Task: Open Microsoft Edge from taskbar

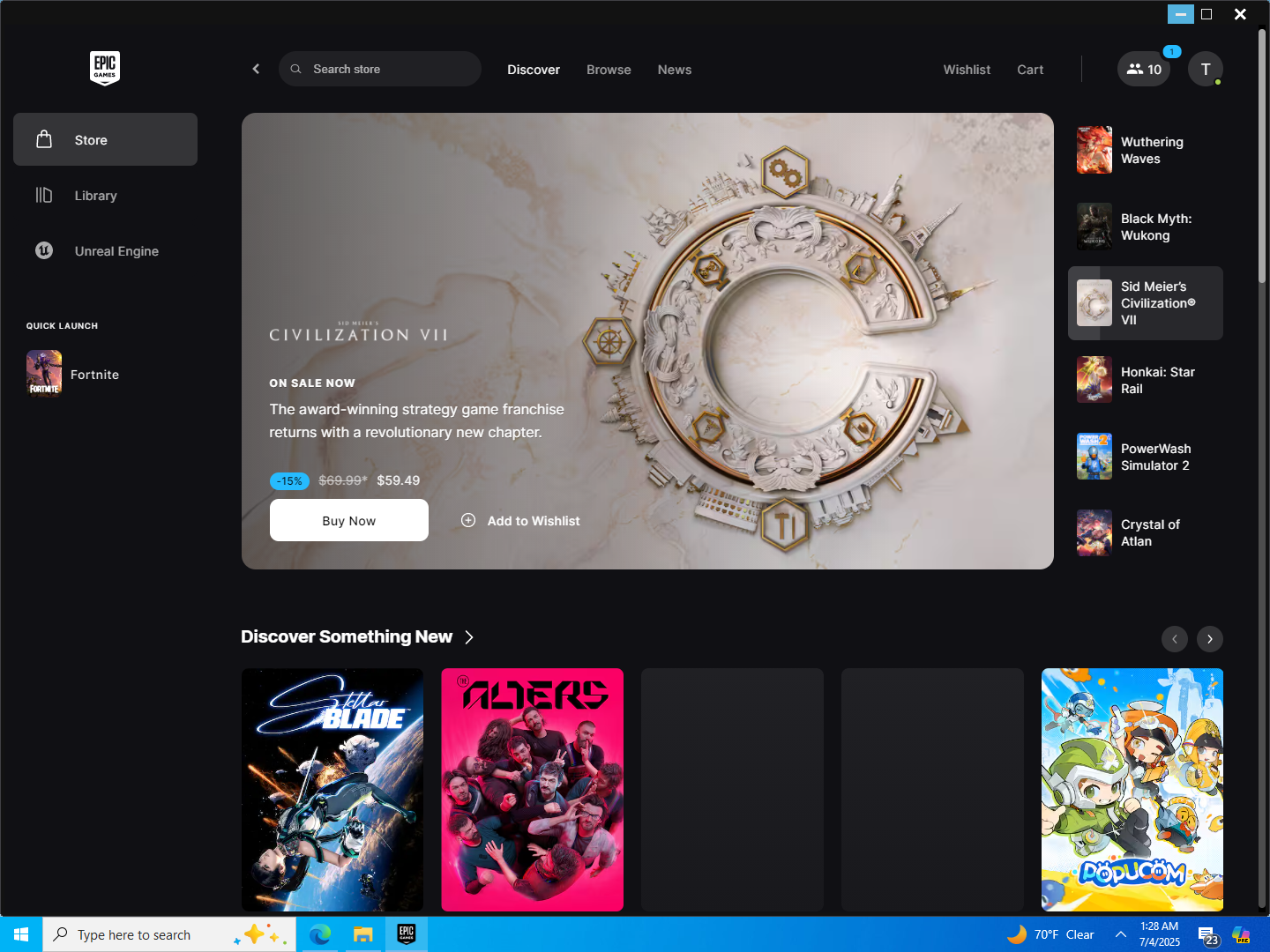Action: click(x=320, y=934)
